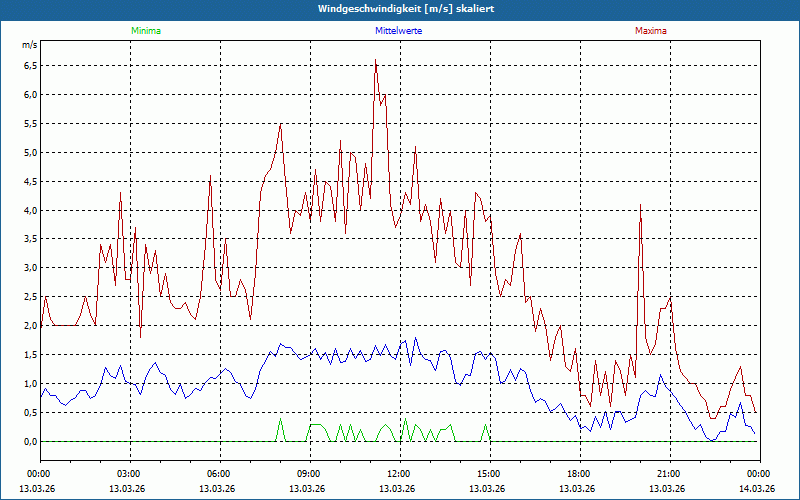The width and height of the screenshot is (800, 500).
Task: Pick the 12:00 time axis label
Action: 399,474
